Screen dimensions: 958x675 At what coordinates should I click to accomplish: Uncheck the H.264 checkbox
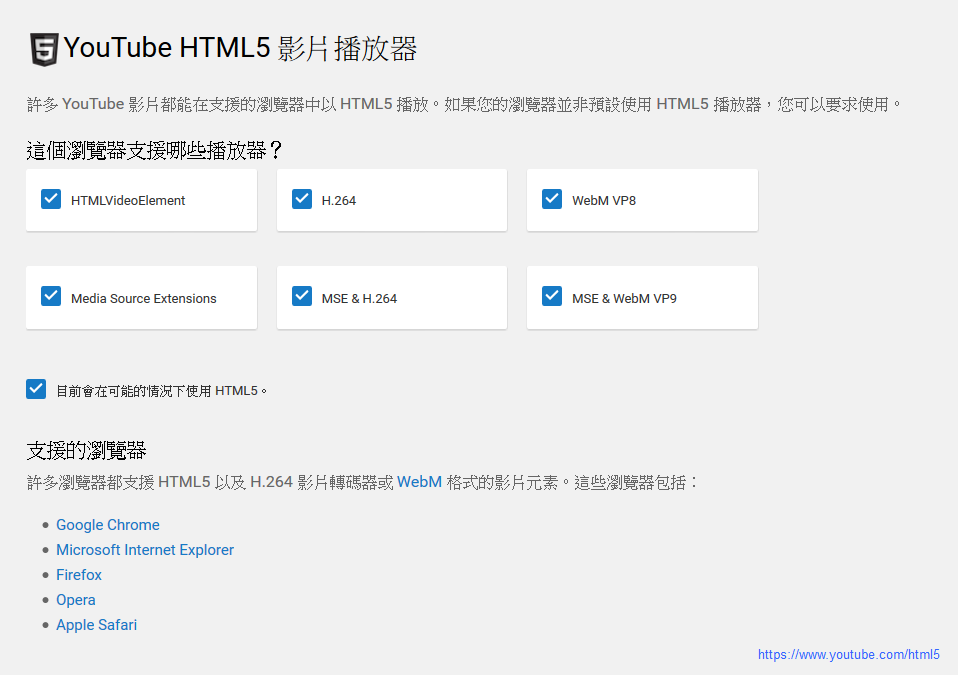coord(302,199)
